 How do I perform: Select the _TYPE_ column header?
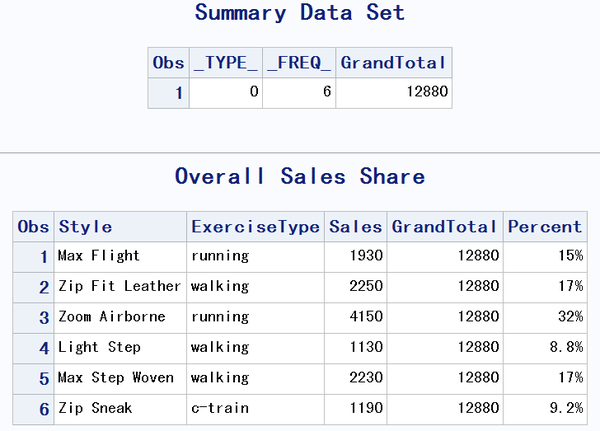pos(225,62)
